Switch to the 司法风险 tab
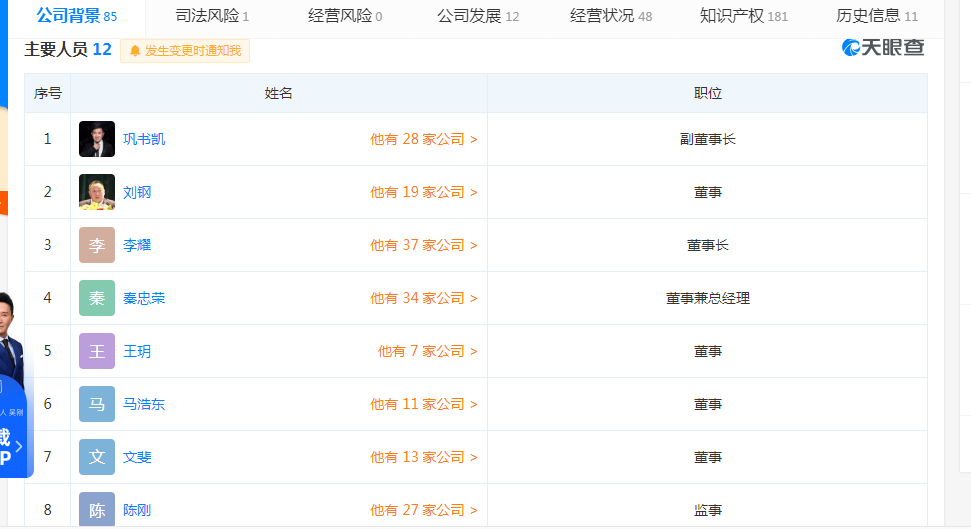This screenshot has height=529, width=971. (212, 16)
